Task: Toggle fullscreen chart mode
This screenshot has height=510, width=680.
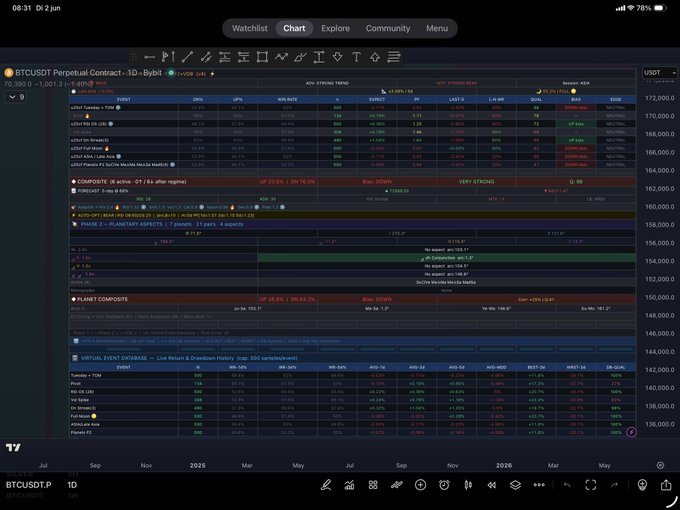Action: pos(591,485)
